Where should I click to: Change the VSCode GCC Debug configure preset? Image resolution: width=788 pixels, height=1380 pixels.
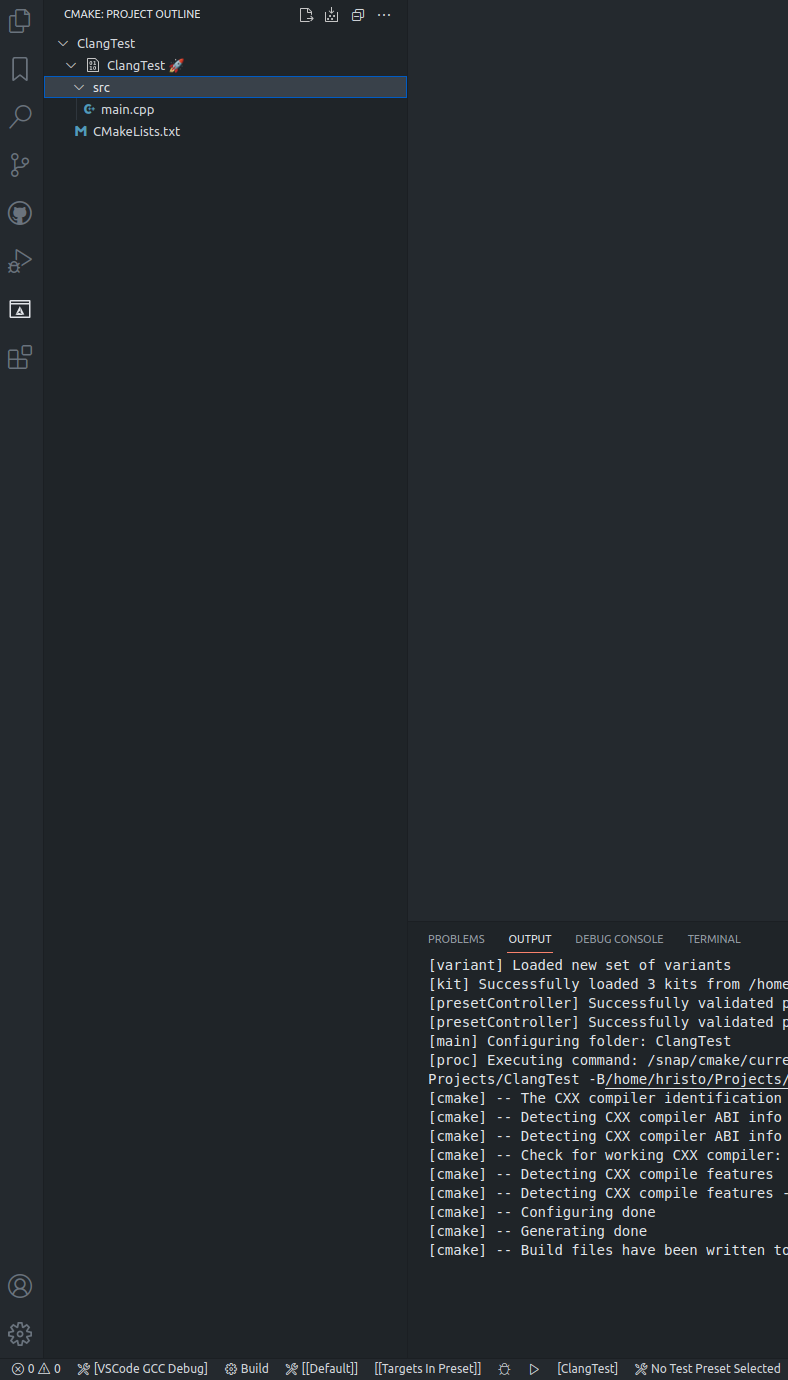click(142, 1369)
